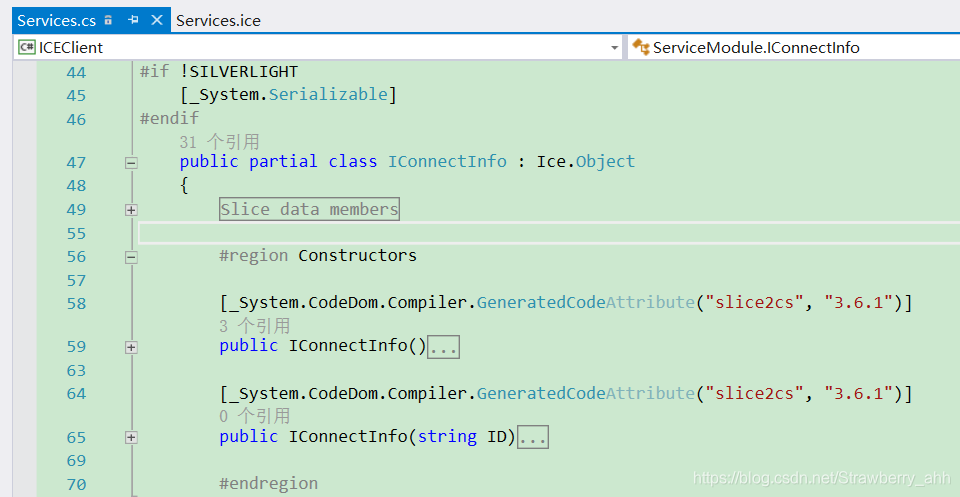Expand Slice data members region at line 49
Screen dimensions: 960x497
[x=131, y=210]
